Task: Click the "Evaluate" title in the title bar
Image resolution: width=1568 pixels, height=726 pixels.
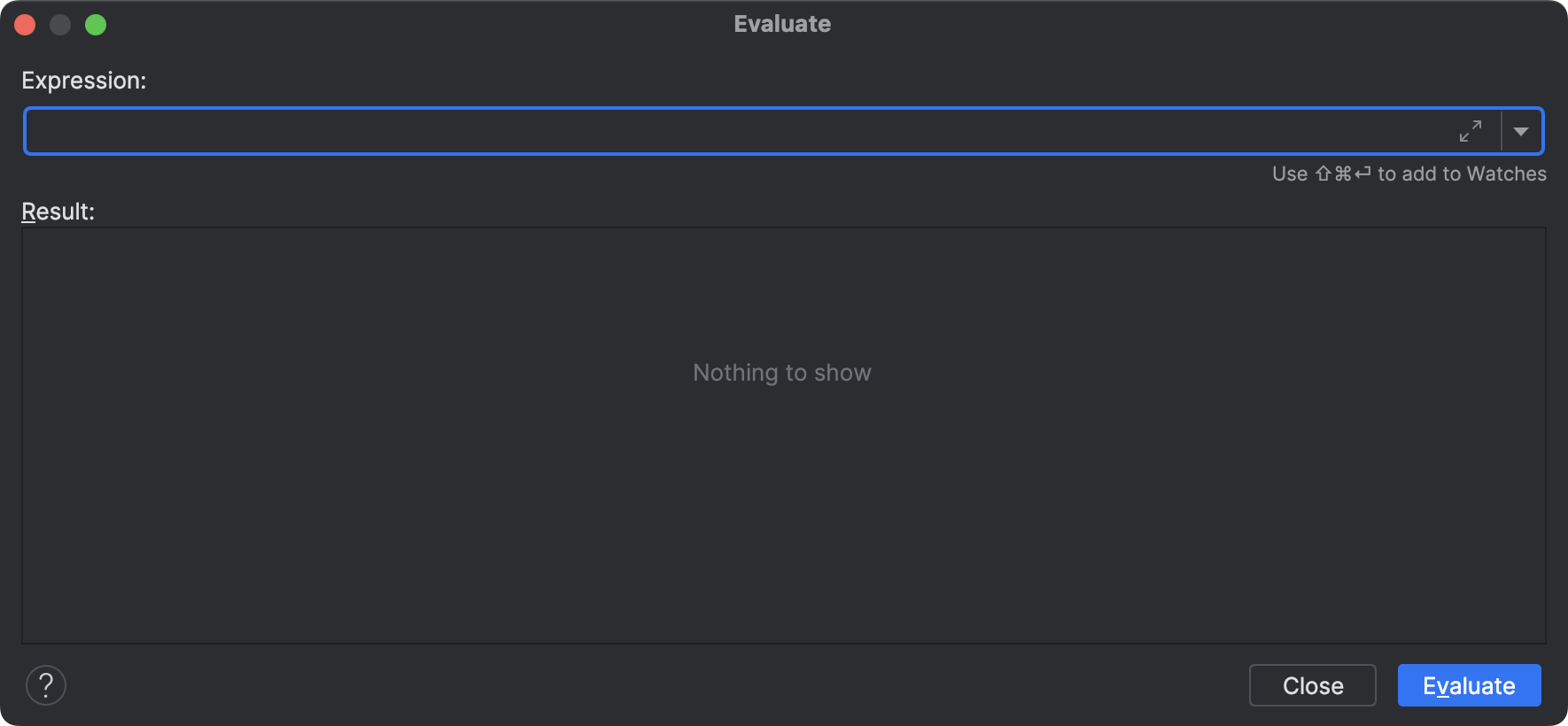Action: 782,24
